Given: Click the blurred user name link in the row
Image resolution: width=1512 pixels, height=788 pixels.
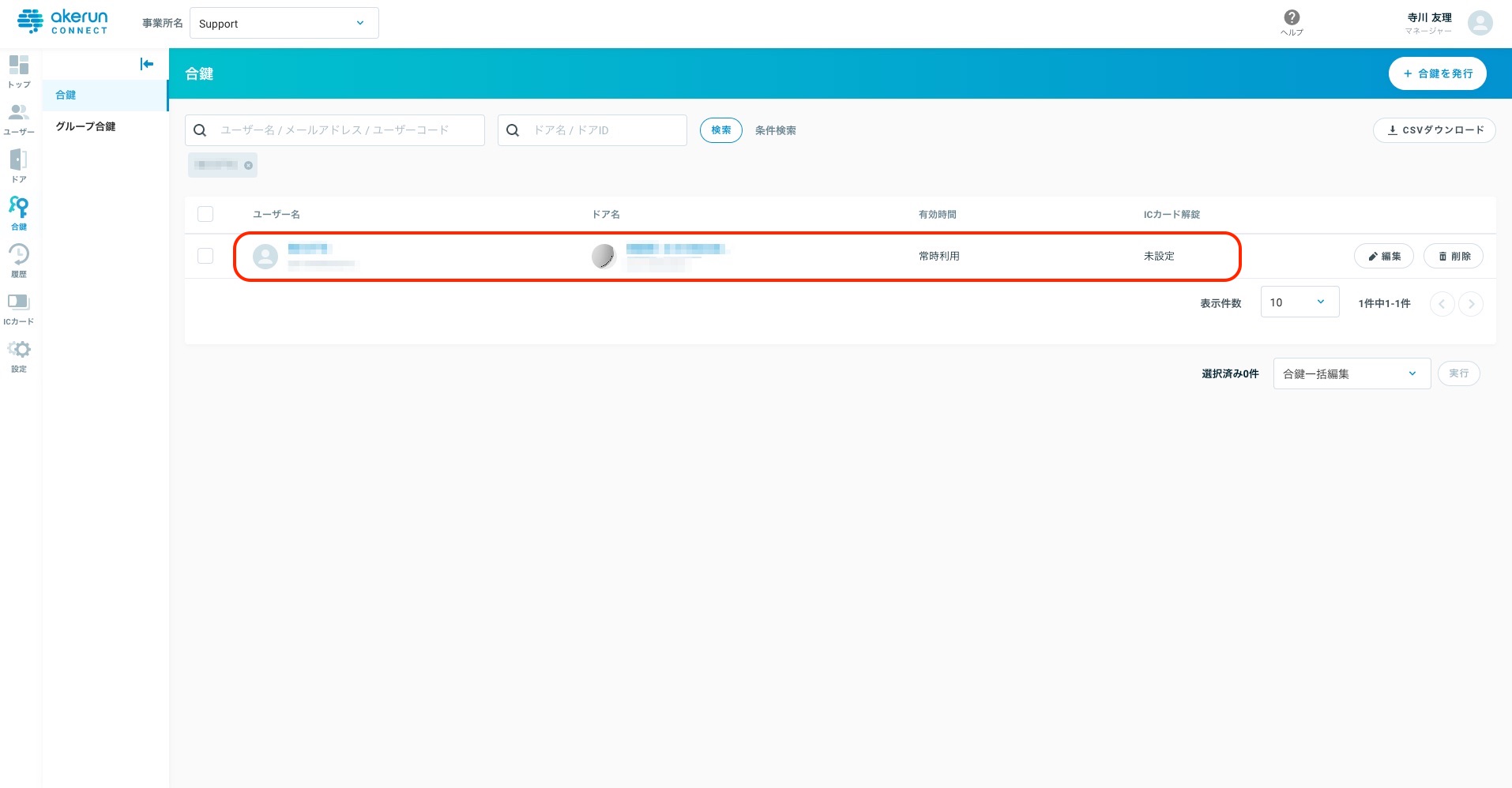Looking at the screenshot, I should [308, 249].
